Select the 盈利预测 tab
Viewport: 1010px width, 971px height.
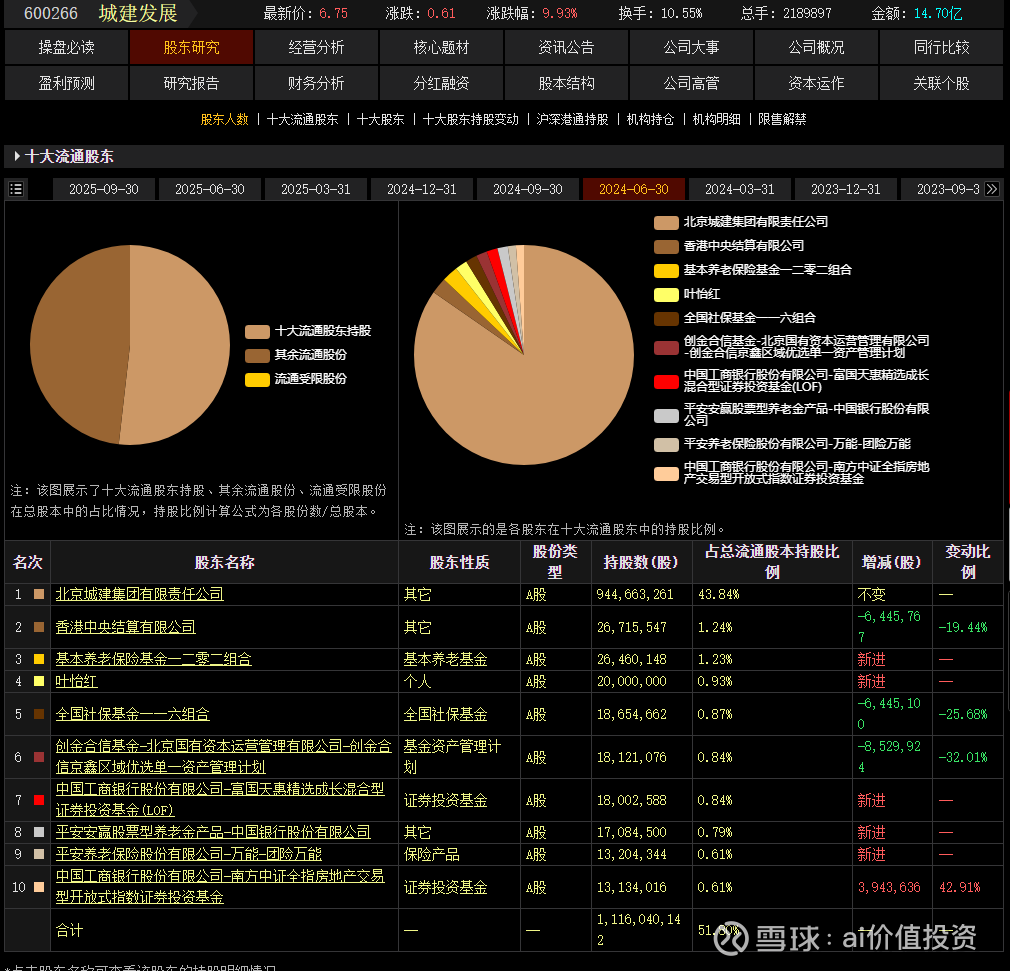click(66, 83)
